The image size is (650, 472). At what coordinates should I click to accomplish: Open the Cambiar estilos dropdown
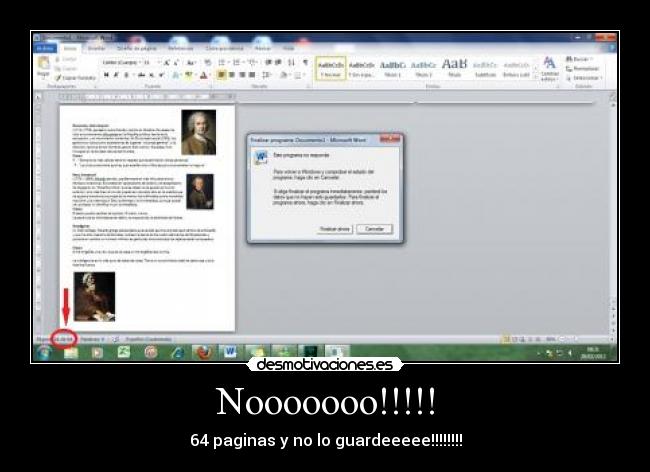[550, 68]
